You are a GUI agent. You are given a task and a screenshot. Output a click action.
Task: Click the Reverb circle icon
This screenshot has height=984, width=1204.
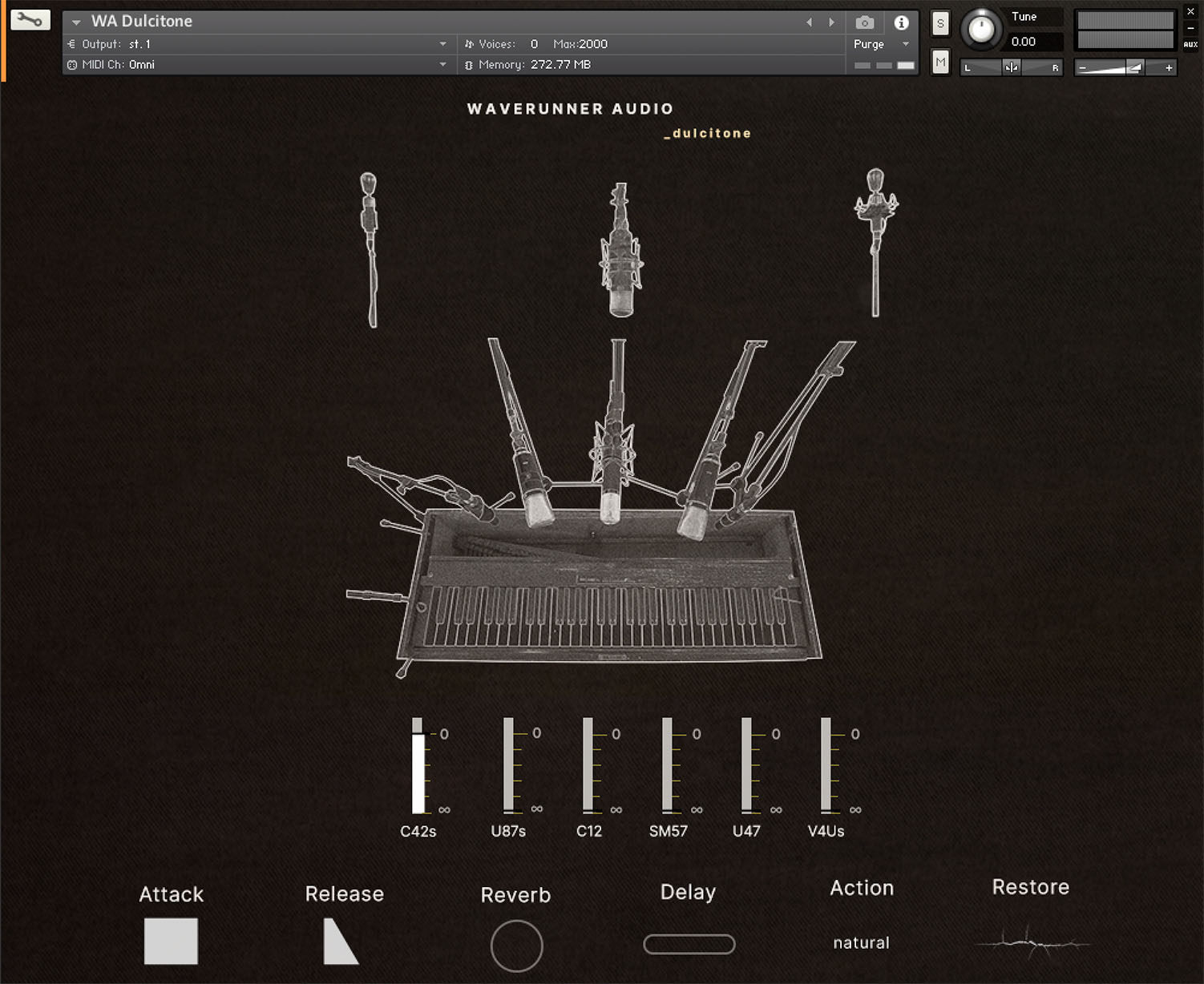(516, 946)
